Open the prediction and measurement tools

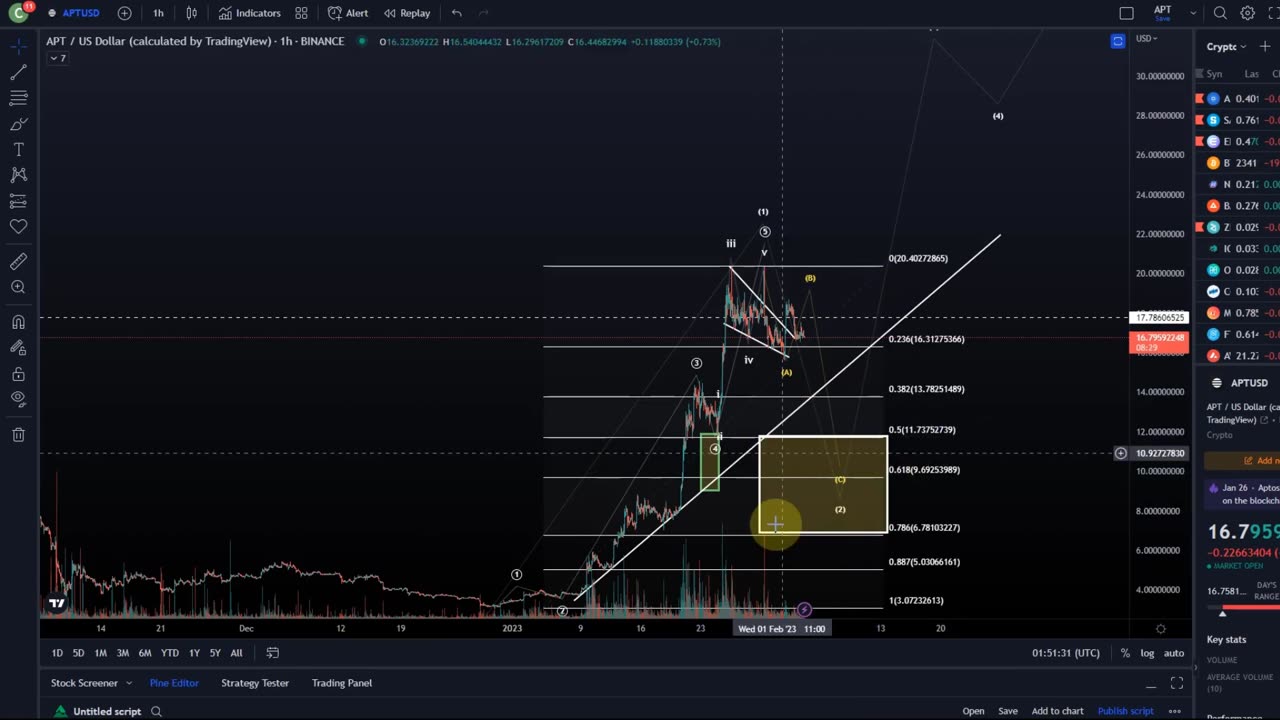(18, 201)
